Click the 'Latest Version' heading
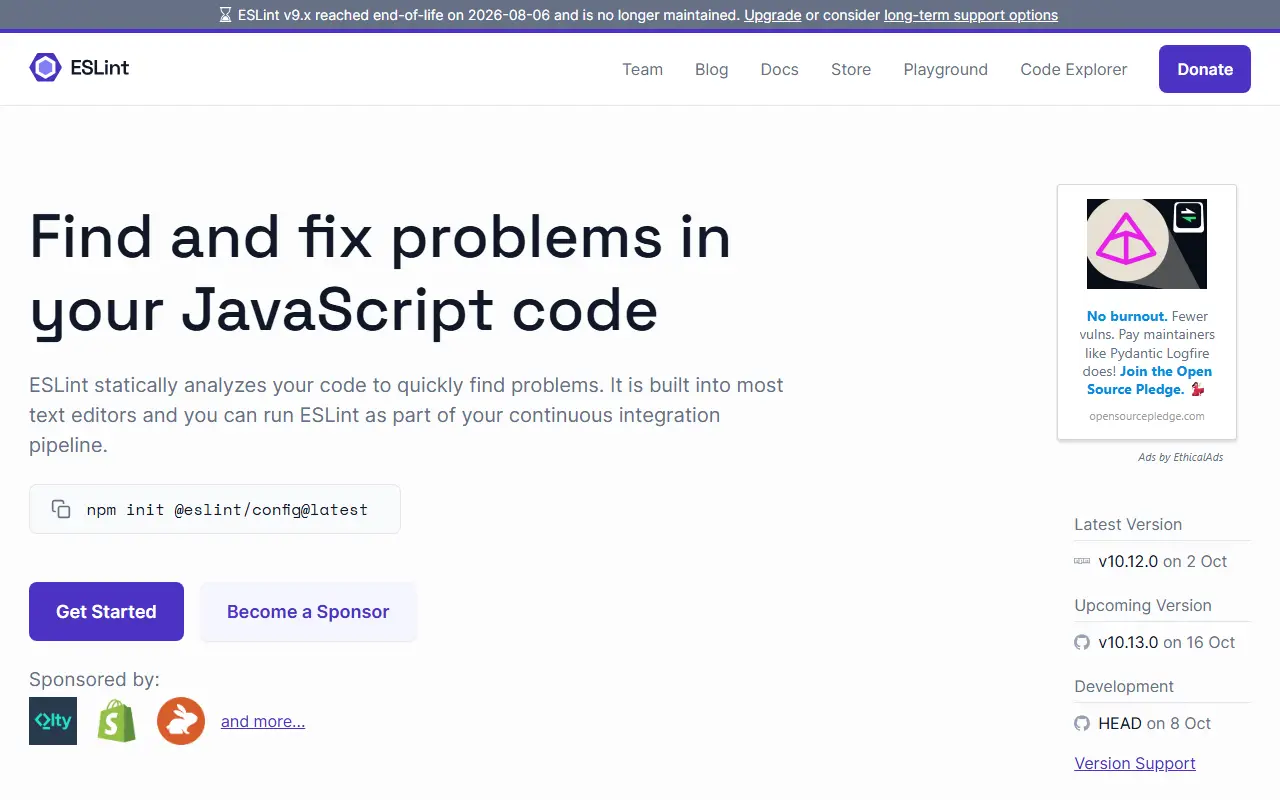Screen dimensions: 1280x800 coord(1128,524)
